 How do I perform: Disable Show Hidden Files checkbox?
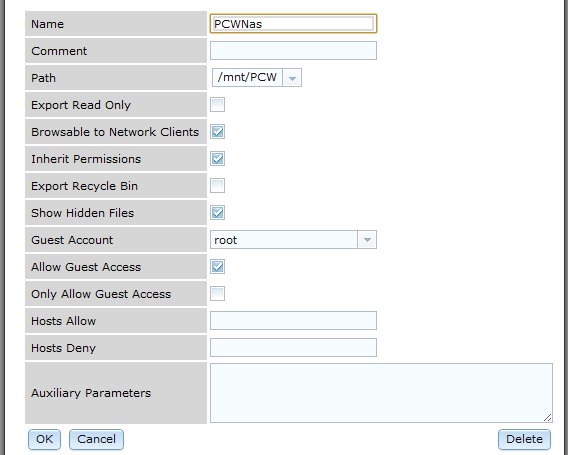(217, 213)
